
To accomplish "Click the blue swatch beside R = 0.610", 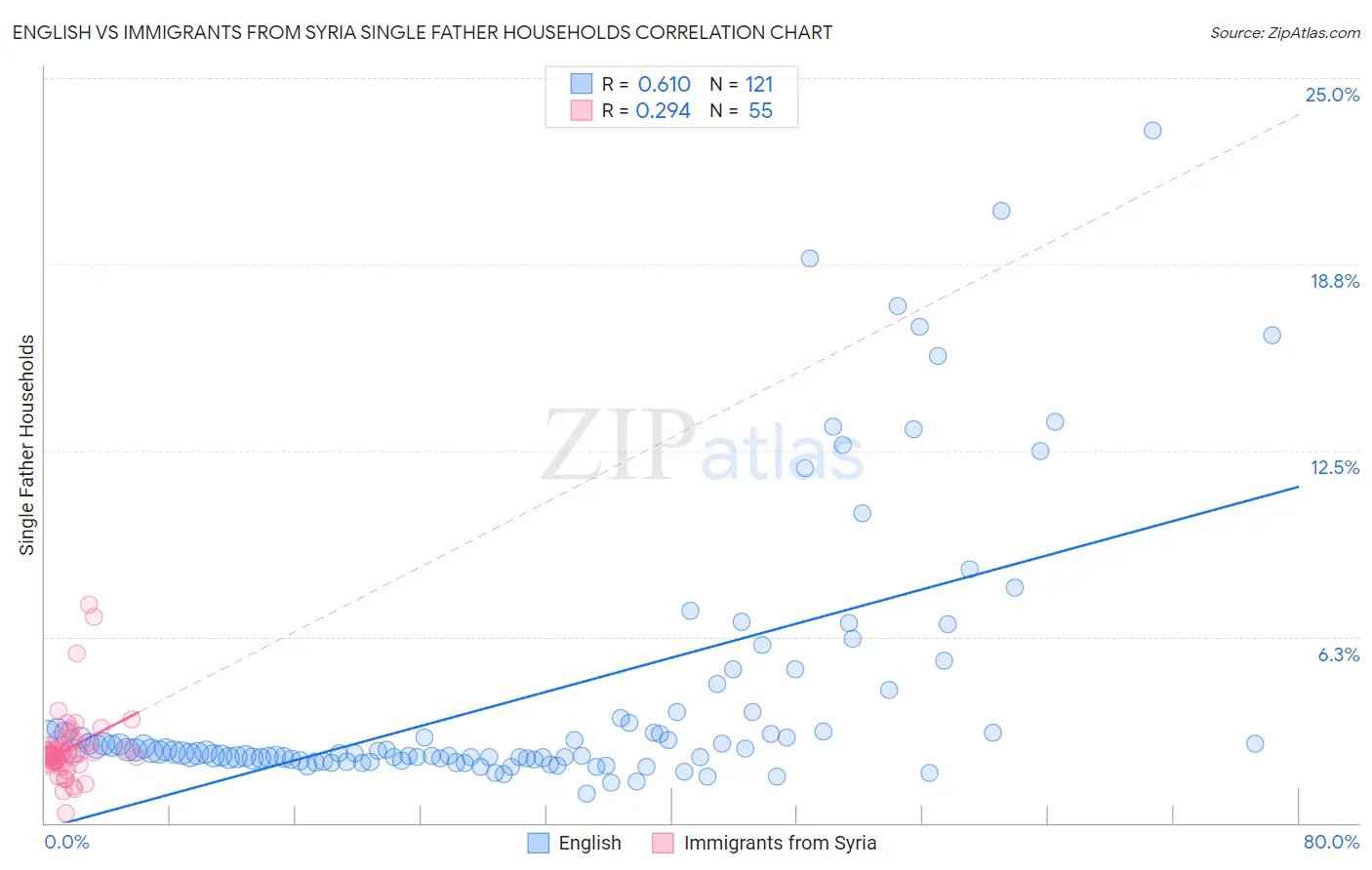I will click(x=582, y=84).
